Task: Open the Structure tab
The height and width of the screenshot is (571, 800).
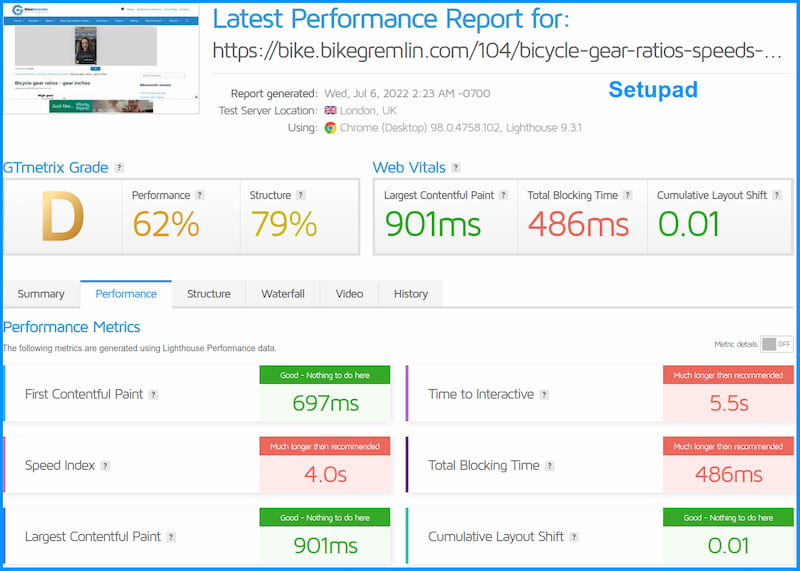Action: 209,294
